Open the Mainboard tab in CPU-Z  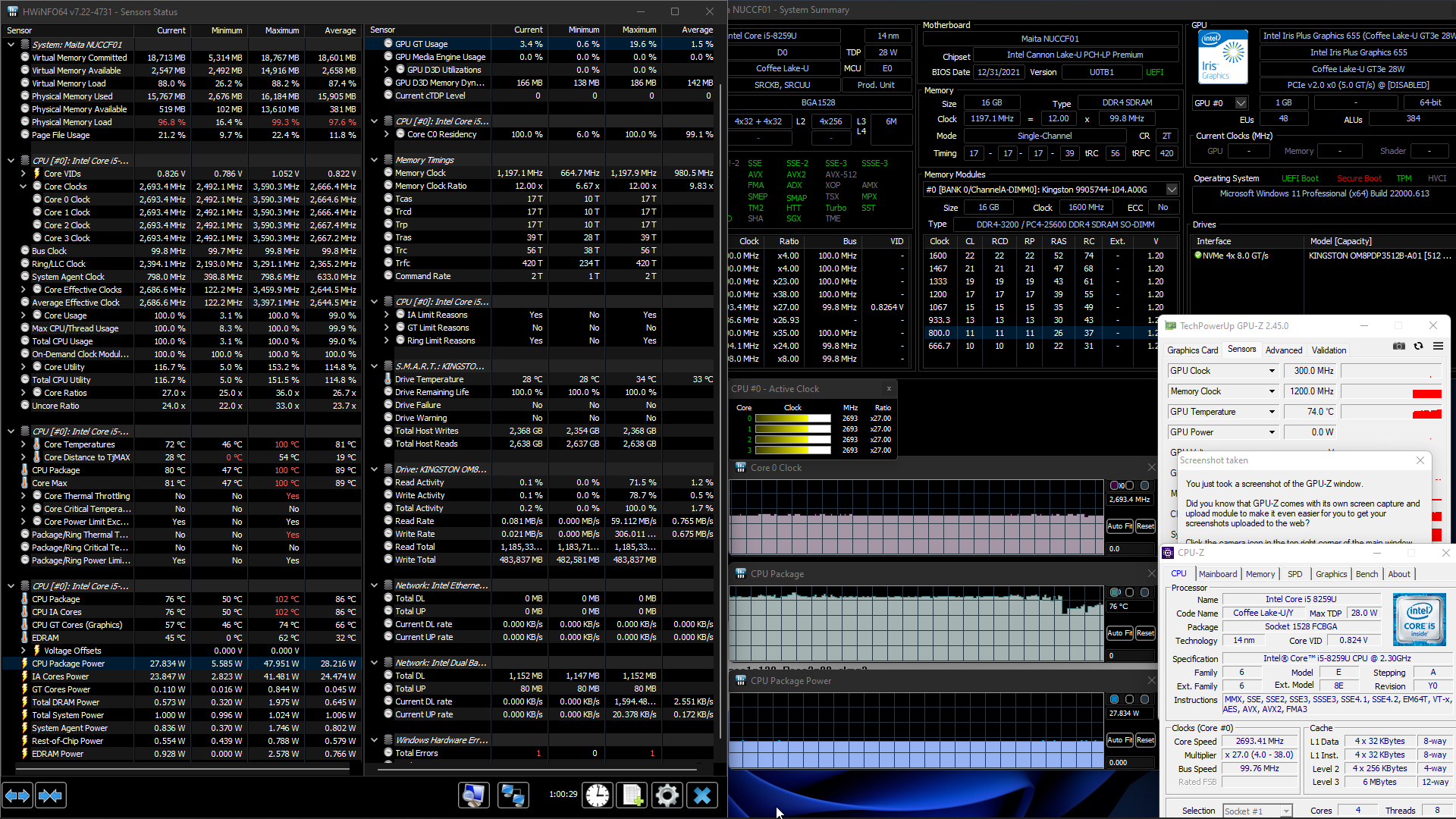click(1218, 574)
